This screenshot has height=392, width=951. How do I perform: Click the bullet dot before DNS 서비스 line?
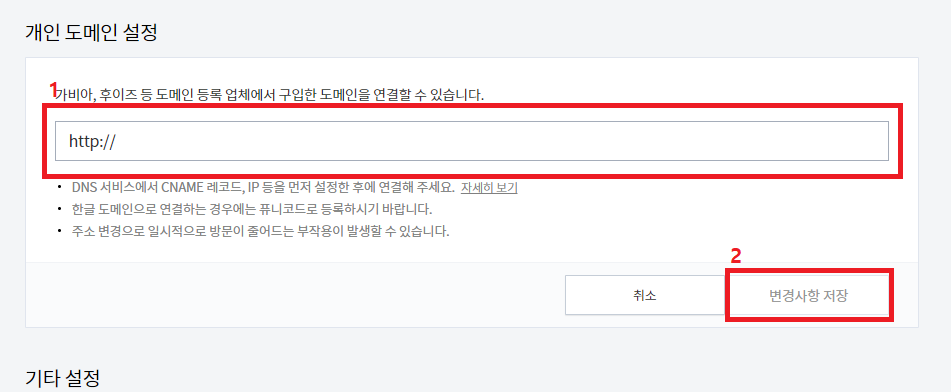(x=58, y=188)
